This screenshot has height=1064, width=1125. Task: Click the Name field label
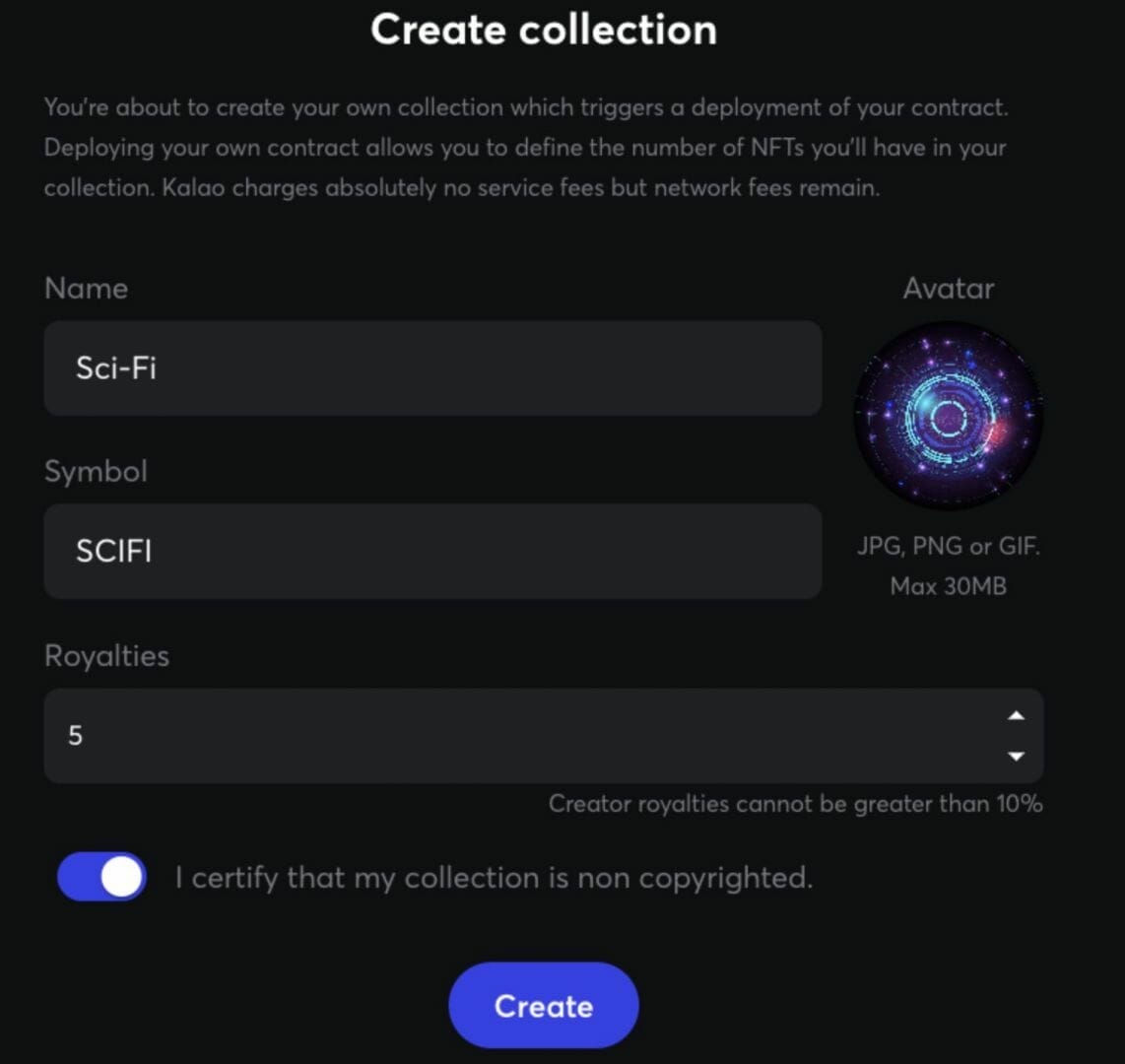coord(86,289)
